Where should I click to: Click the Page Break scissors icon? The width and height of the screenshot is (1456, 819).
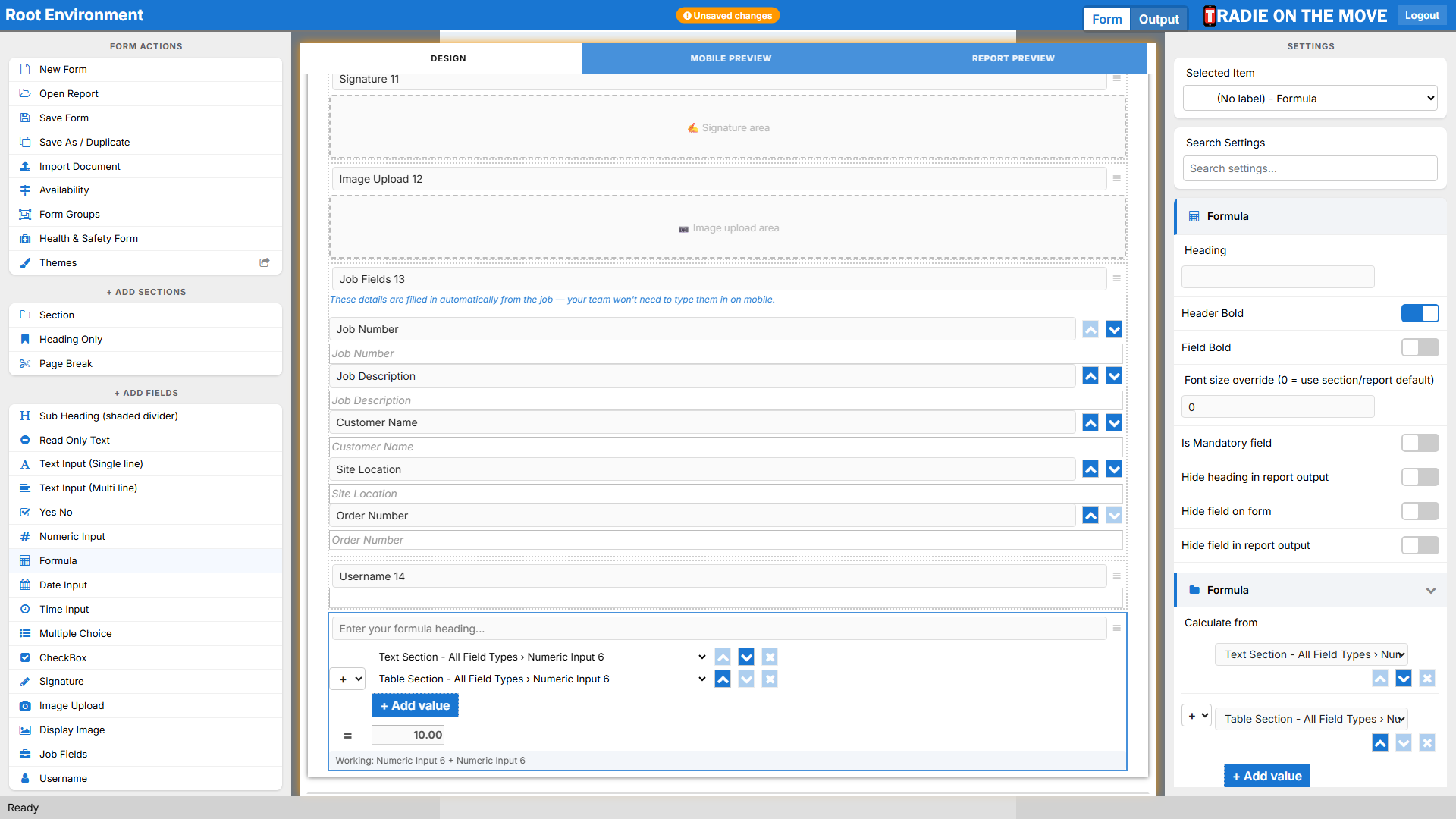(25, 363)
